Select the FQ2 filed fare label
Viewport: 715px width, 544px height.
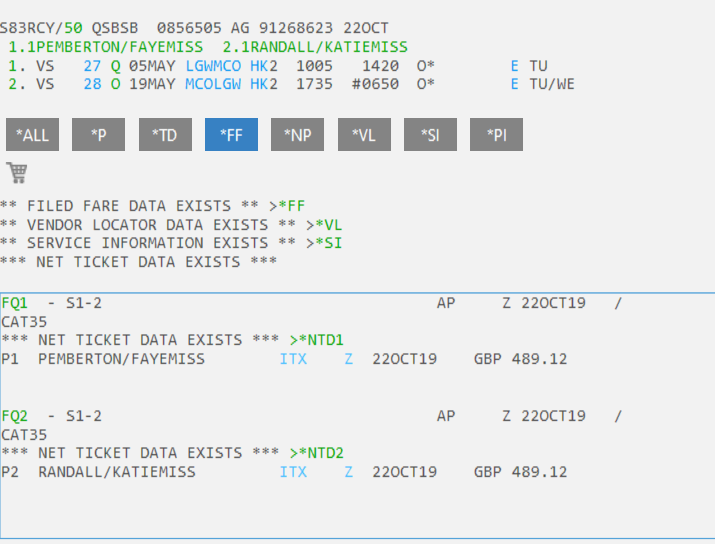click(x=15, y=416)
